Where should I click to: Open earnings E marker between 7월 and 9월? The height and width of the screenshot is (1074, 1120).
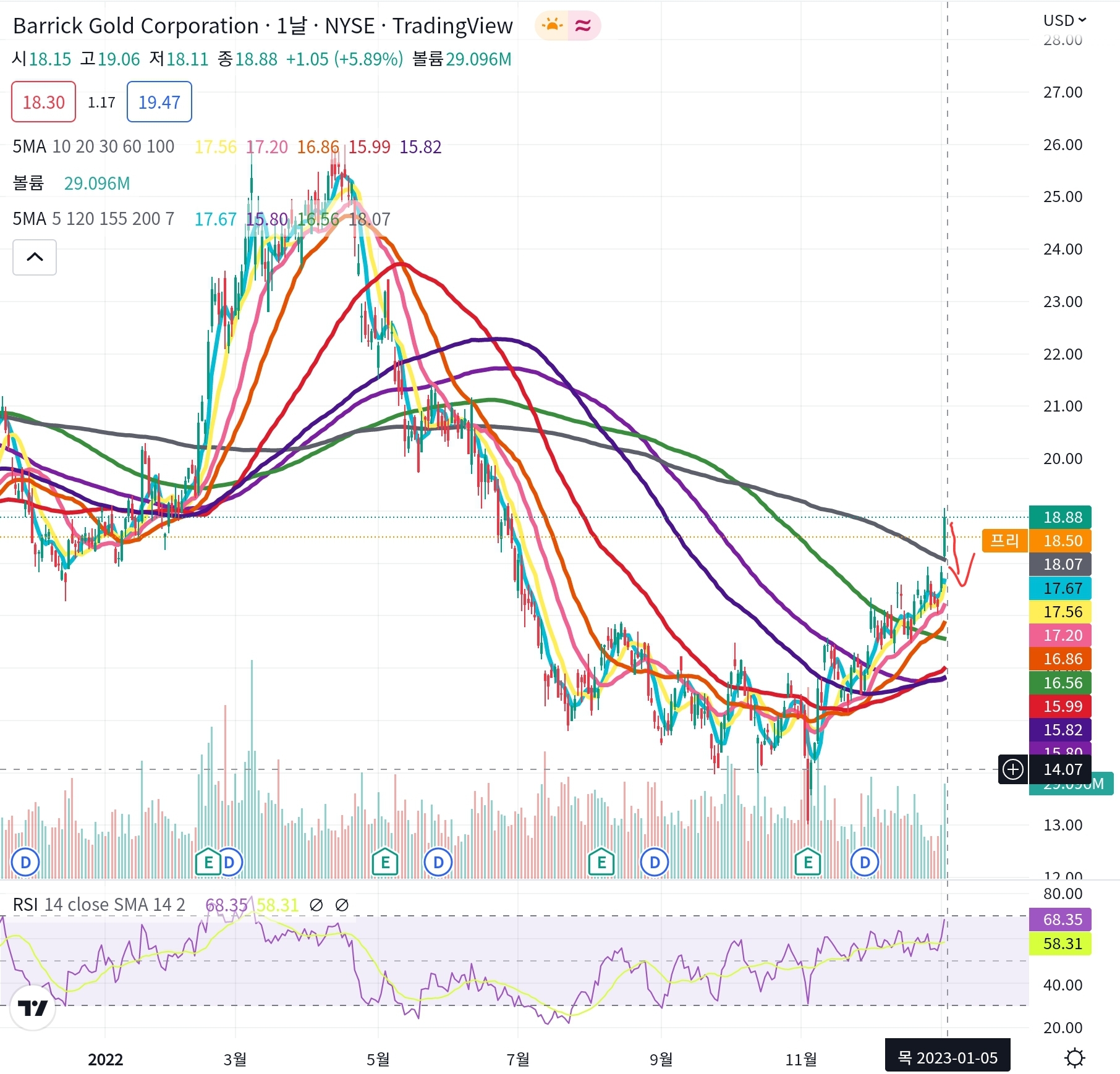(x=601, y=862)
